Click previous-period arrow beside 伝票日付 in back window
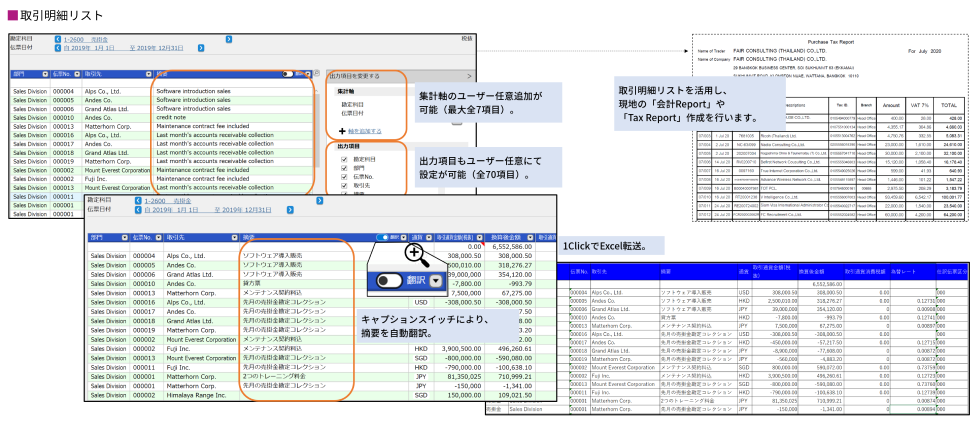 (x=58, y=48)
